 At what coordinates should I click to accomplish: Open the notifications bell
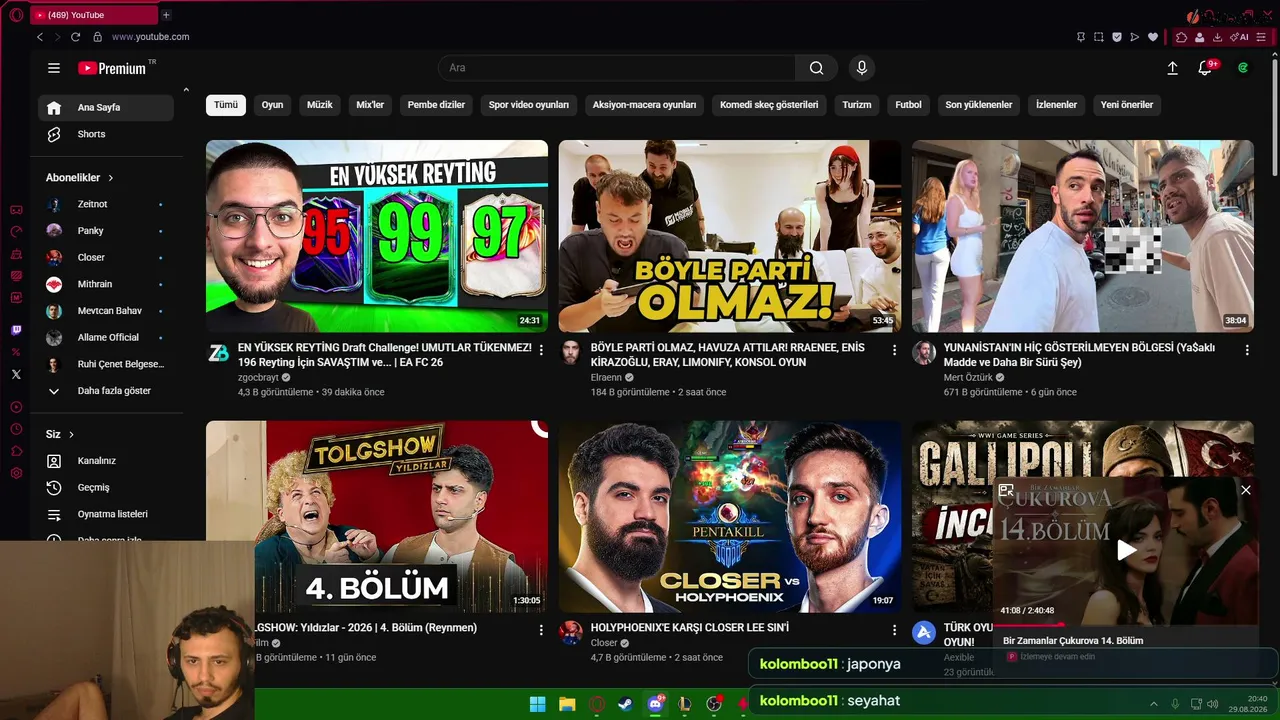pos(1205,68)
